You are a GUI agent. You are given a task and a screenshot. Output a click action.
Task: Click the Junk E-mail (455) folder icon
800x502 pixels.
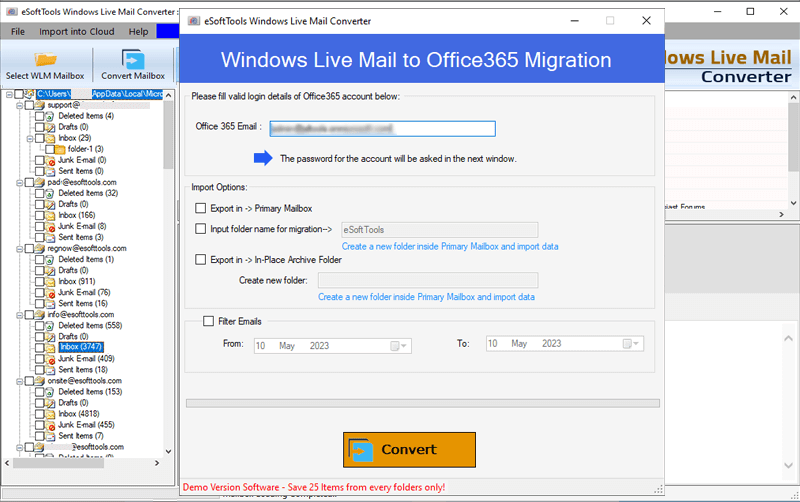(50, 425)
